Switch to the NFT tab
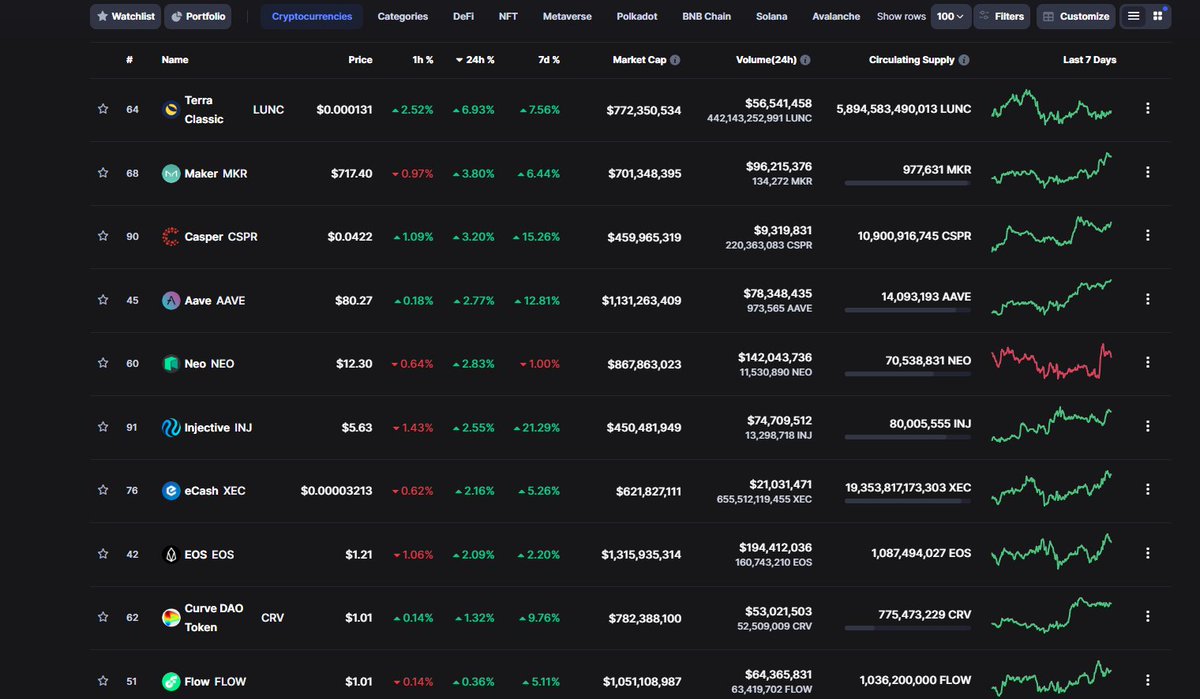 click(508, 16)
